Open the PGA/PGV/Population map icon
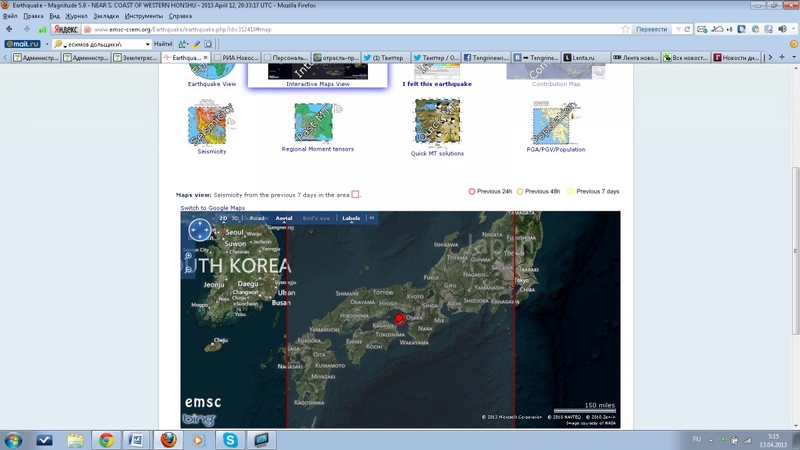Viewport: 800px width, 450px height. pos(555,123)
